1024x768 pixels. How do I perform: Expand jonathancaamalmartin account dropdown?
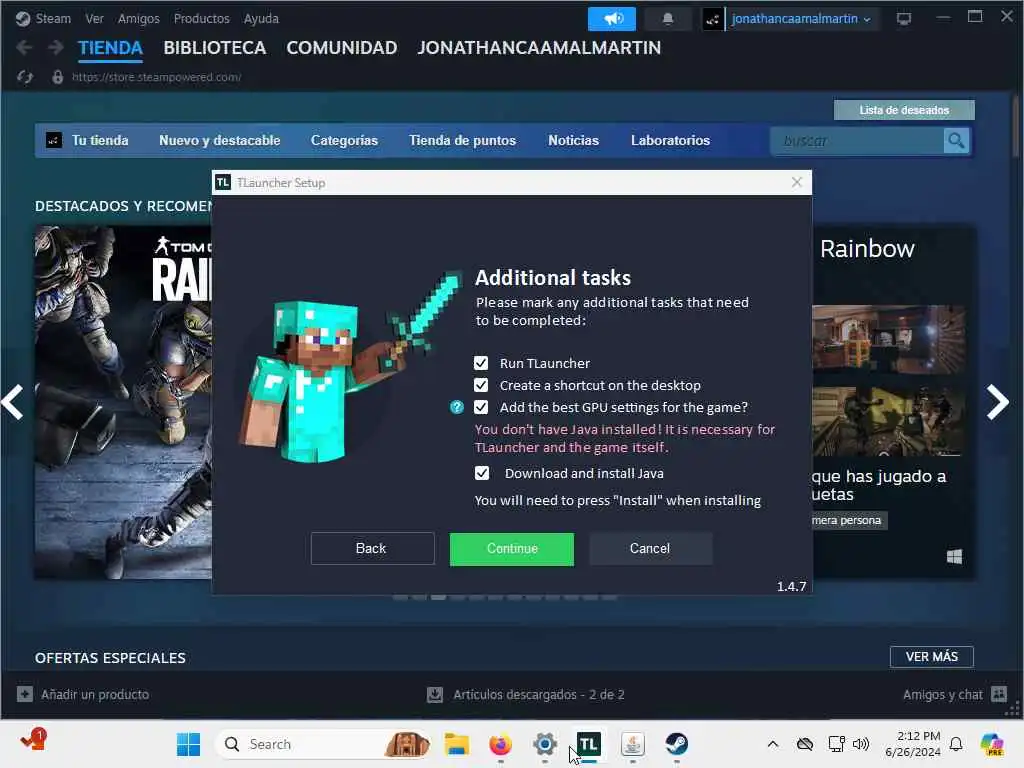pyautogui.click(x=801, y=19)
